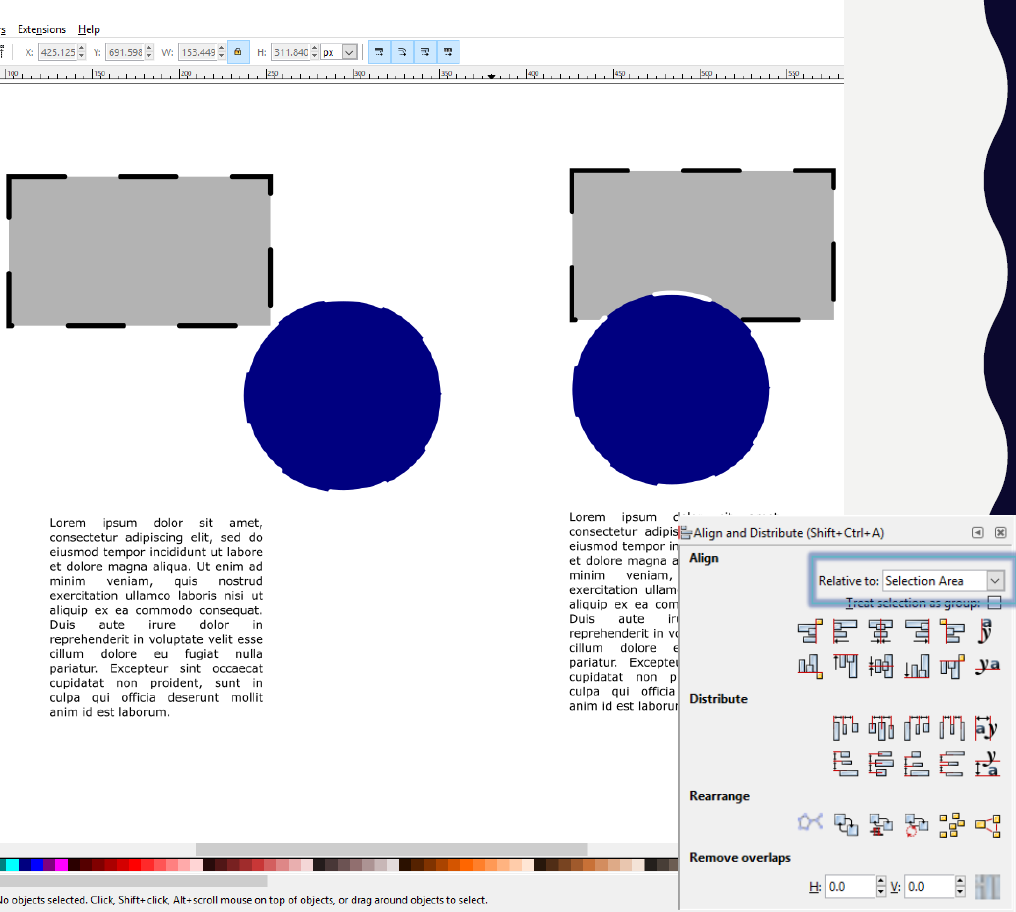Click the color palette scrollbar

pos(133,881)
